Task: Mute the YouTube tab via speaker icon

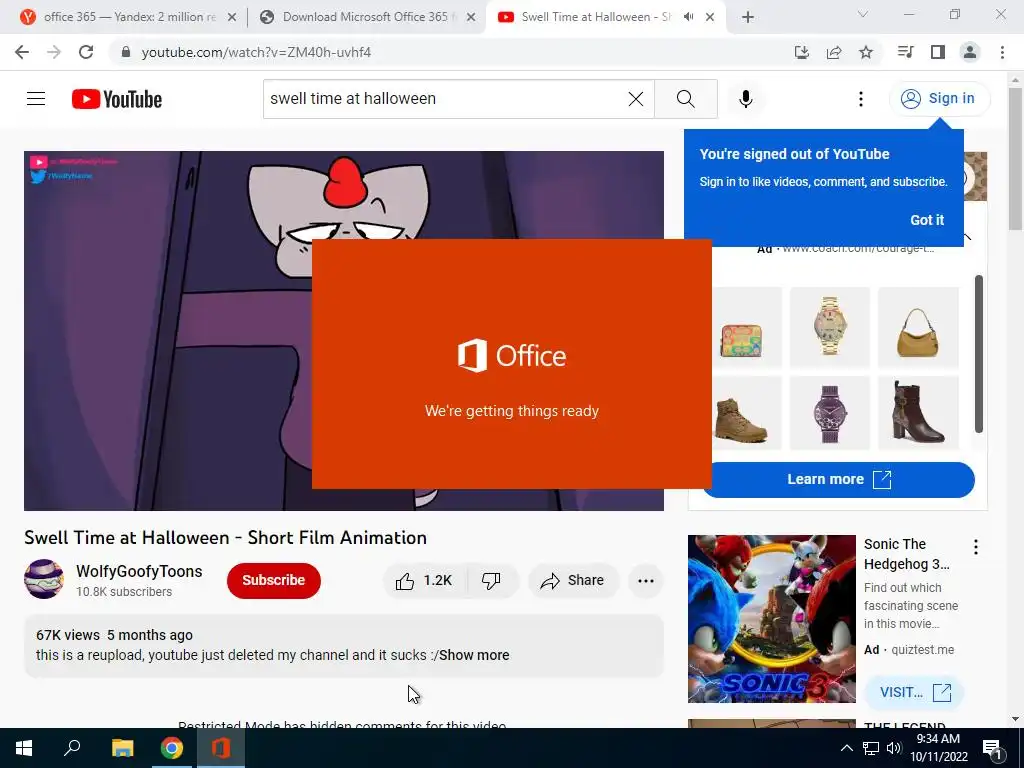Action: (688, 17)
